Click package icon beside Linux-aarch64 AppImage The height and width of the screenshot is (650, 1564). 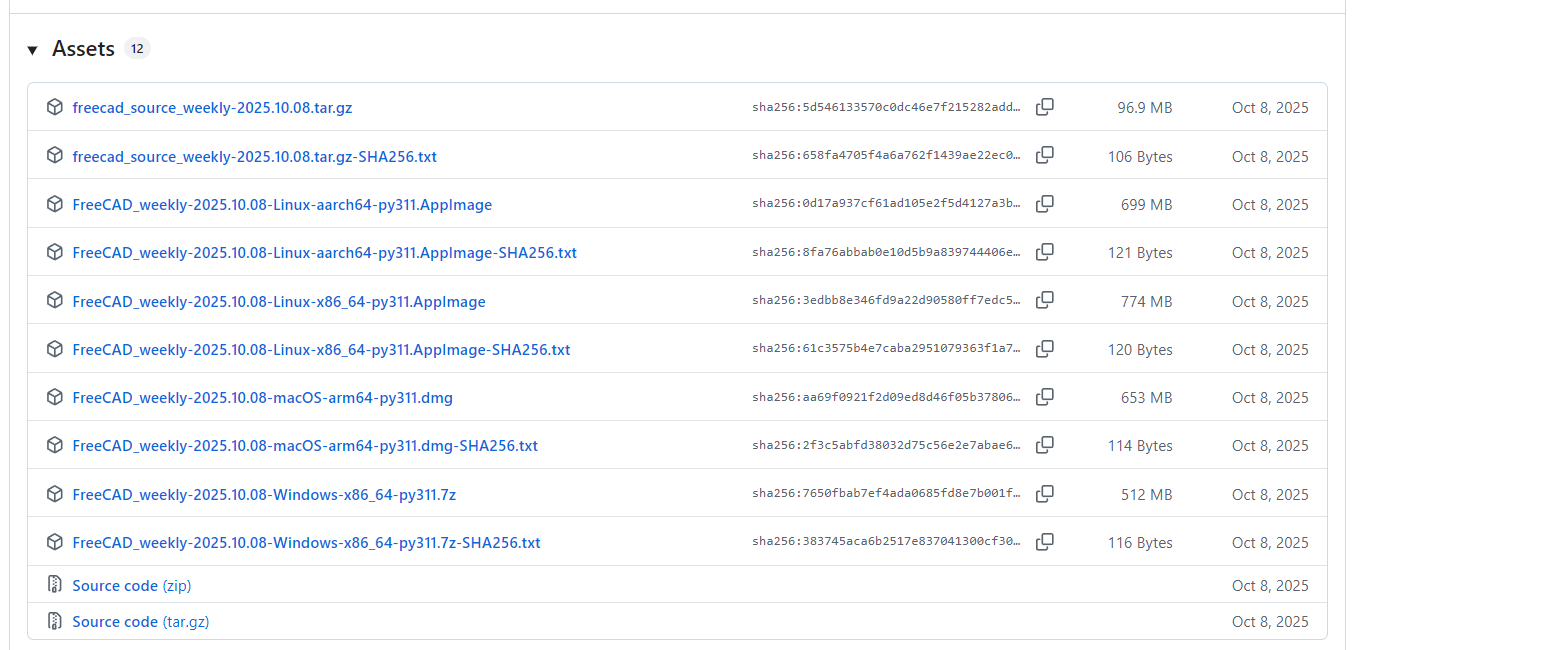55,204
